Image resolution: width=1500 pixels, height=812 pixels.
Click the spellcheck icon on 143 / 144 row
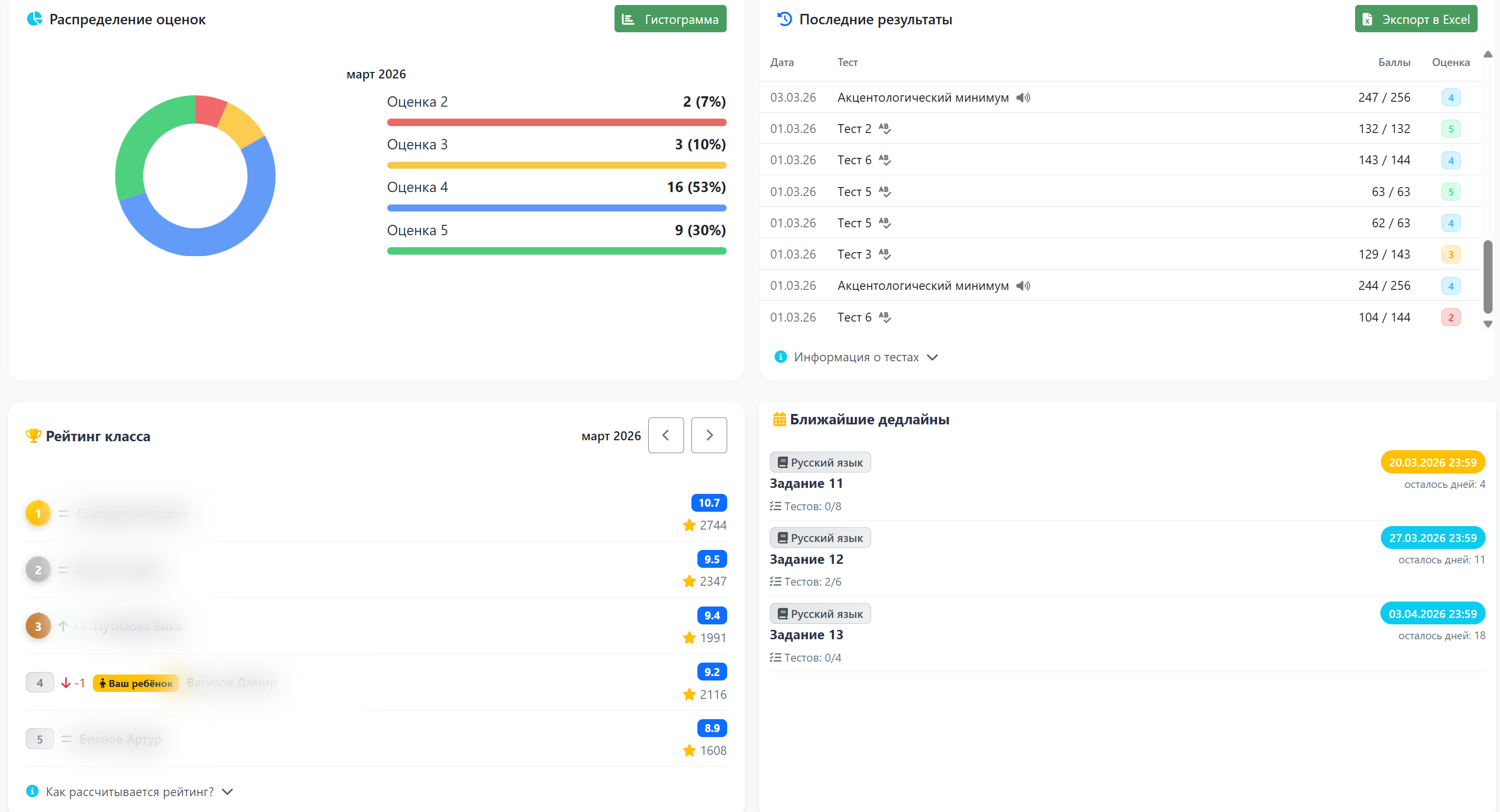click(x=885, y=160)
